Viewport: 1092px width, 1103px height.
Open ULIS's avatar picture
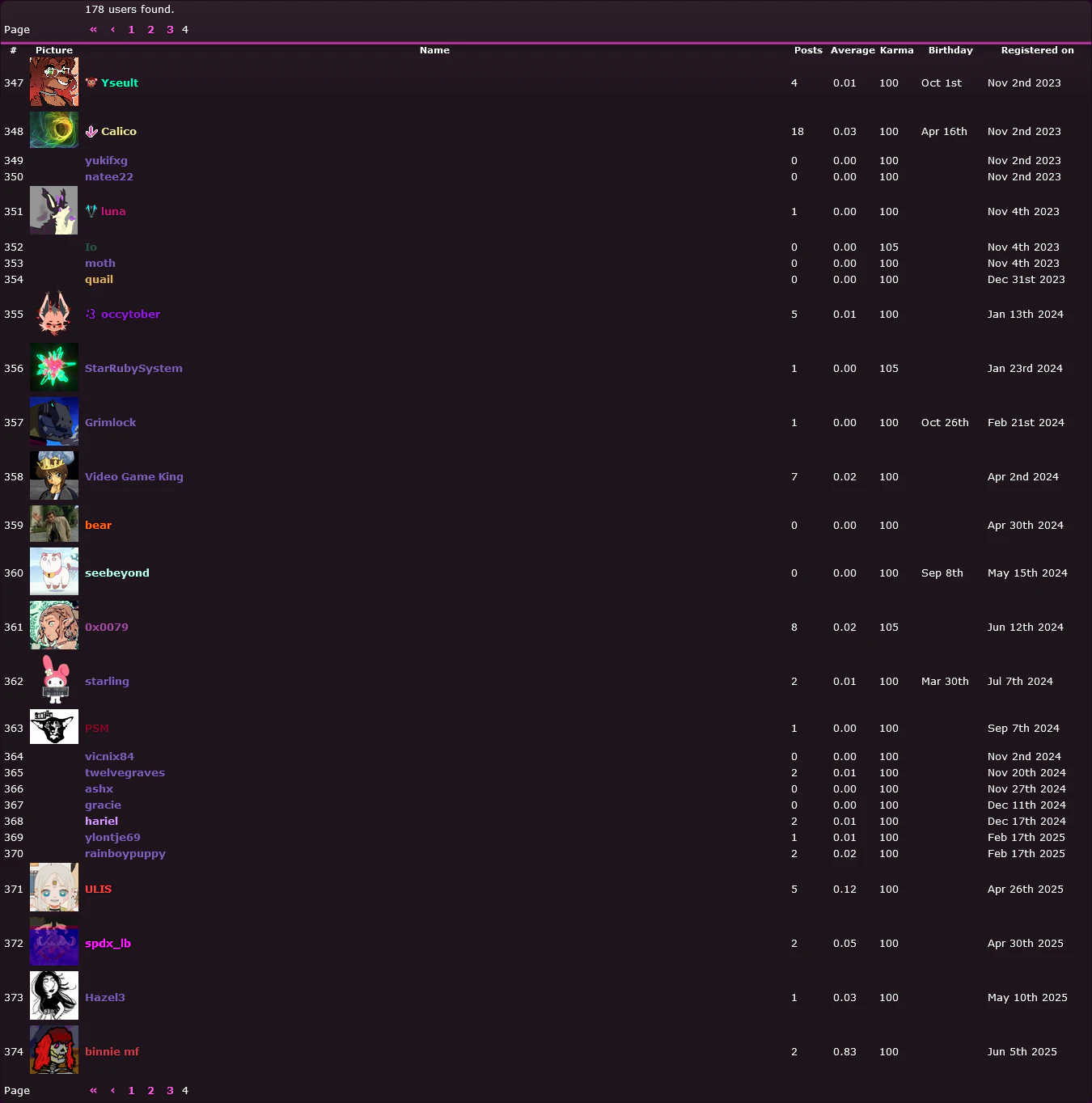coord(54,888)
